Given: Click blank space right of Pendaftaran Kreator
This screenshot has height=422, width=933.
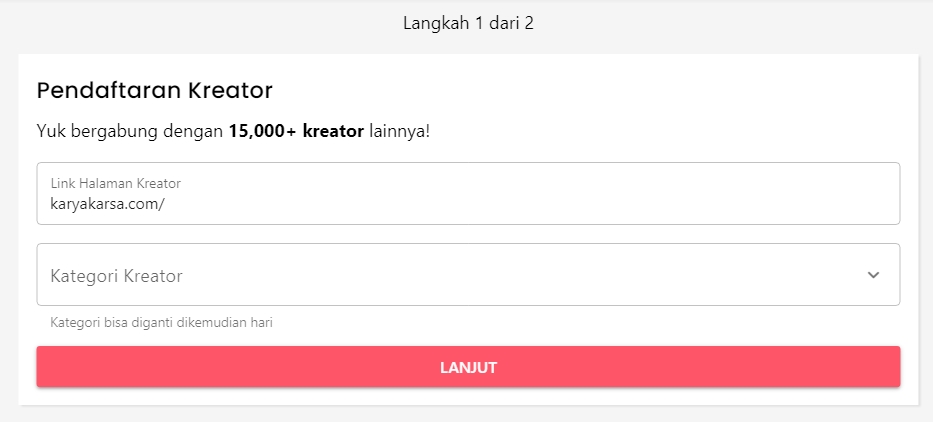Looking at the screenshot, I should [x=580, y=90].
